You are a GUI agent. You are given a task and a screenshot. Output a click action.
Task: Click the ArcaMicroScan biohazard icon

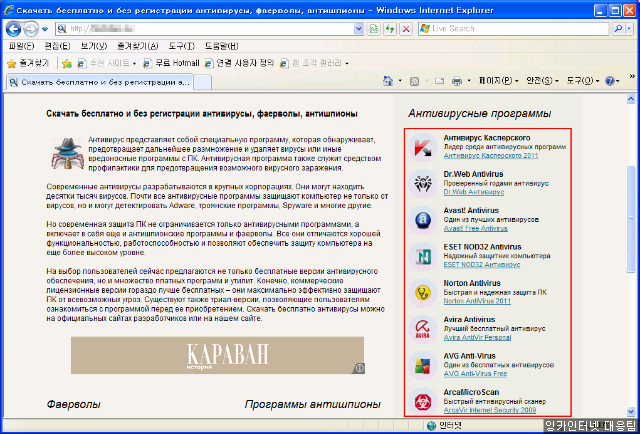[x=422, y=403]
